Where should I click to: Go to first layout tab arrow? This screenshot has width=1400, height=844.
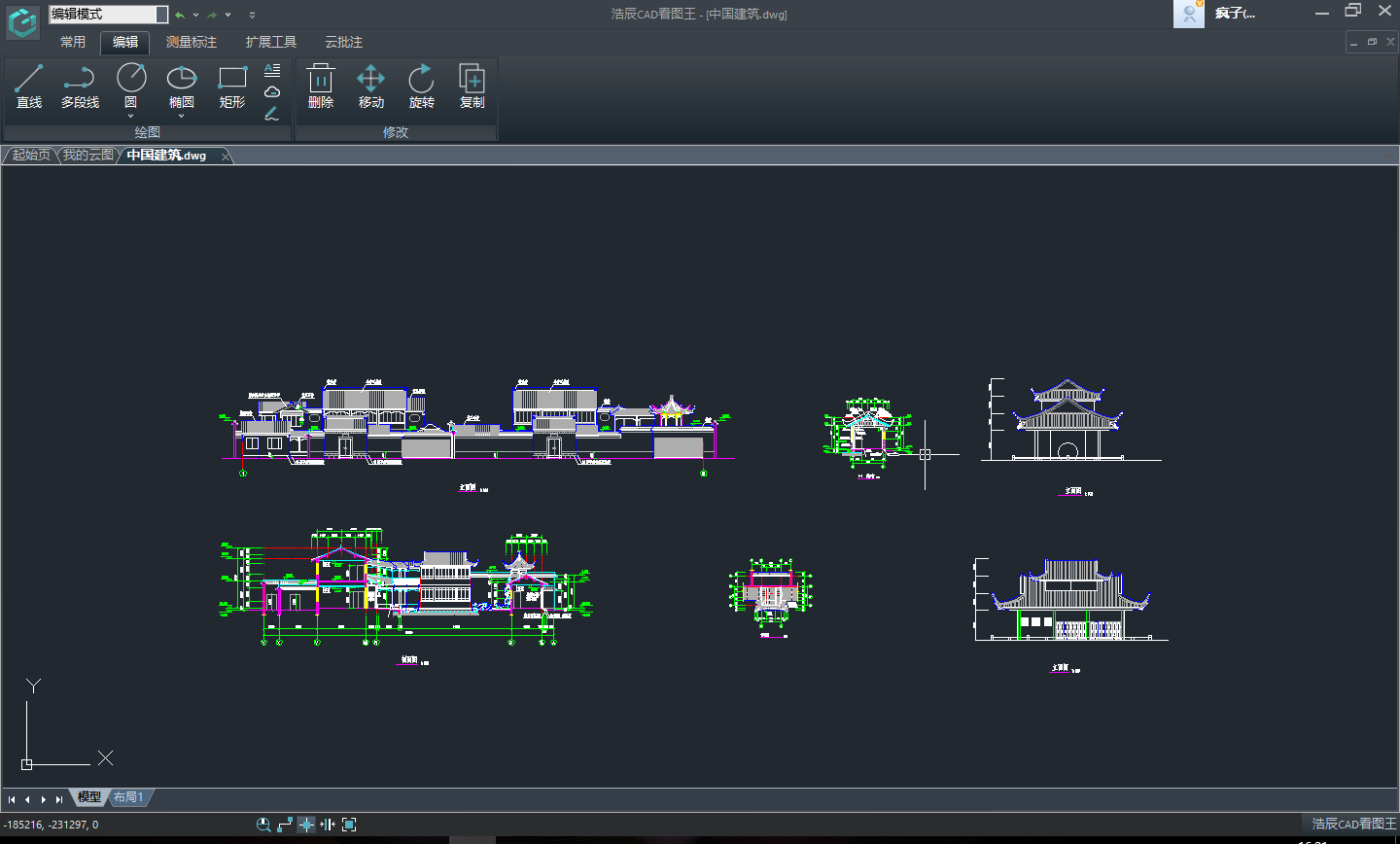pyautogui.click(x=12, y=799)
